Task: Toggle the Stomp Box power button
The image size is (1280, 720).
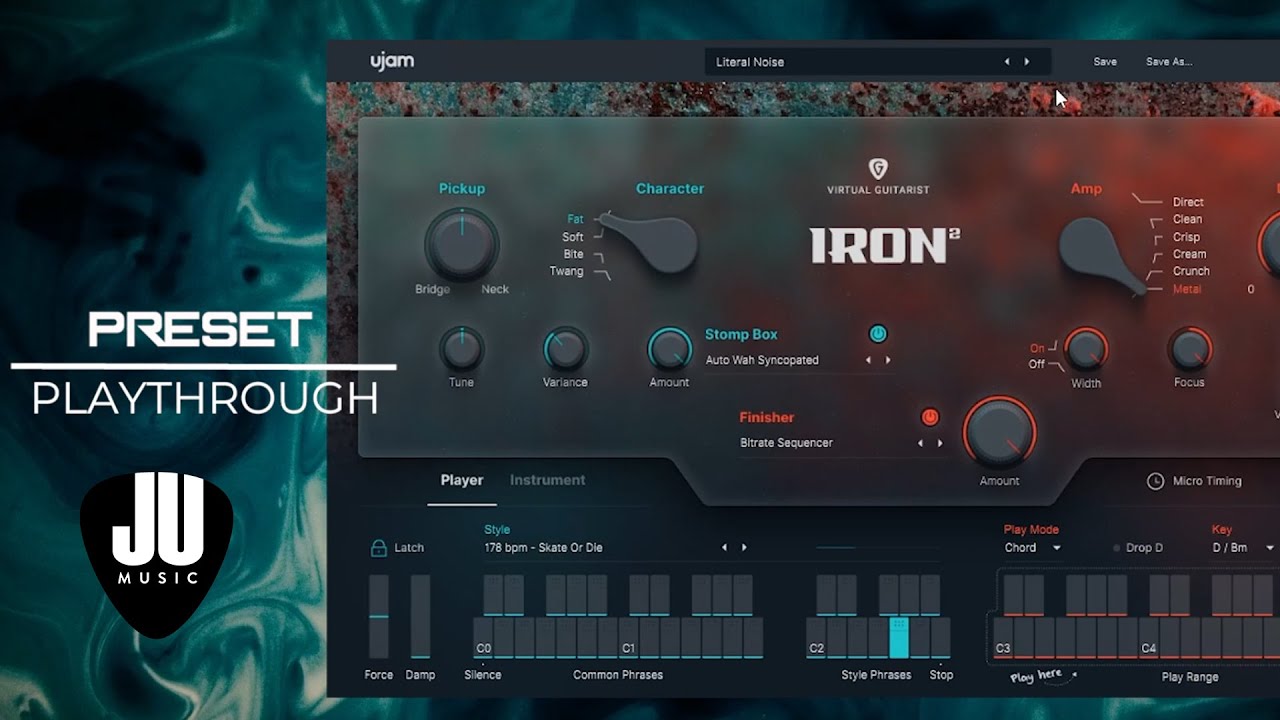Action: 878,334
